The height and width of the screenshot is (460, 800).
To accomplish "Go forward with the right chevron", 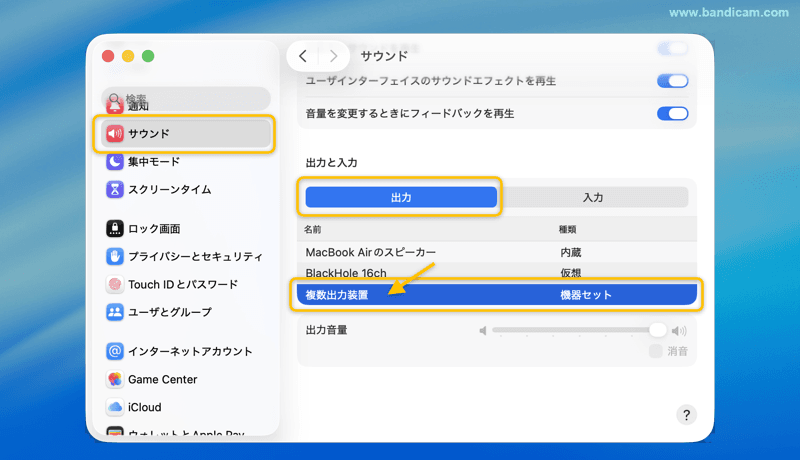I will [333, 56].
